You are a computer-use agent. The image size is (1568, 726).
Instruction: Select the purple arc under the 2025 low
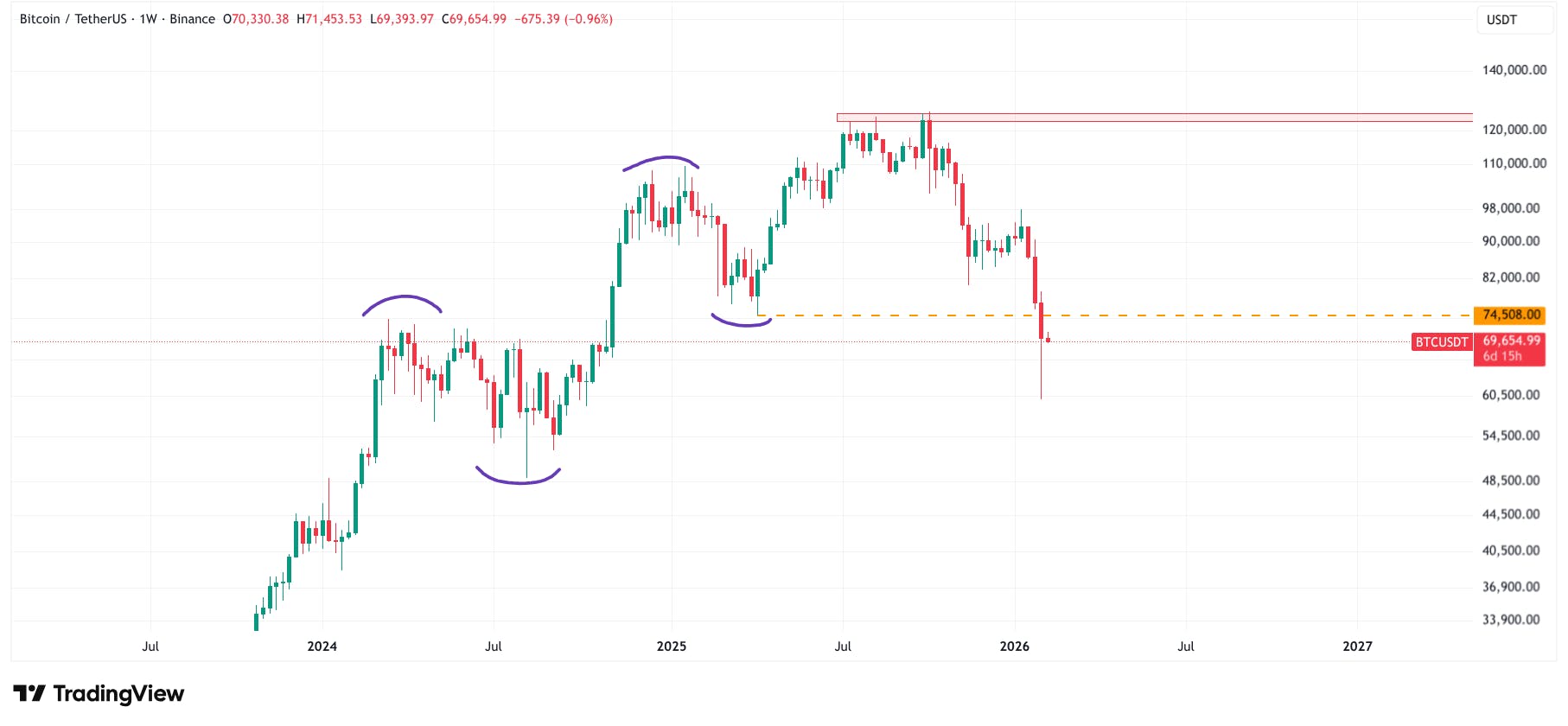(x=741, y=324)
